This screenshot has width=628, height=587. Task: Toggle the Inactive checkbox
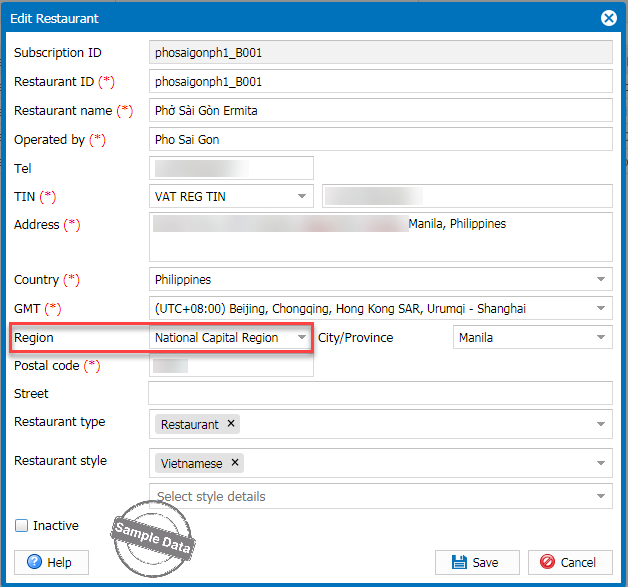(x=21, y=526)
